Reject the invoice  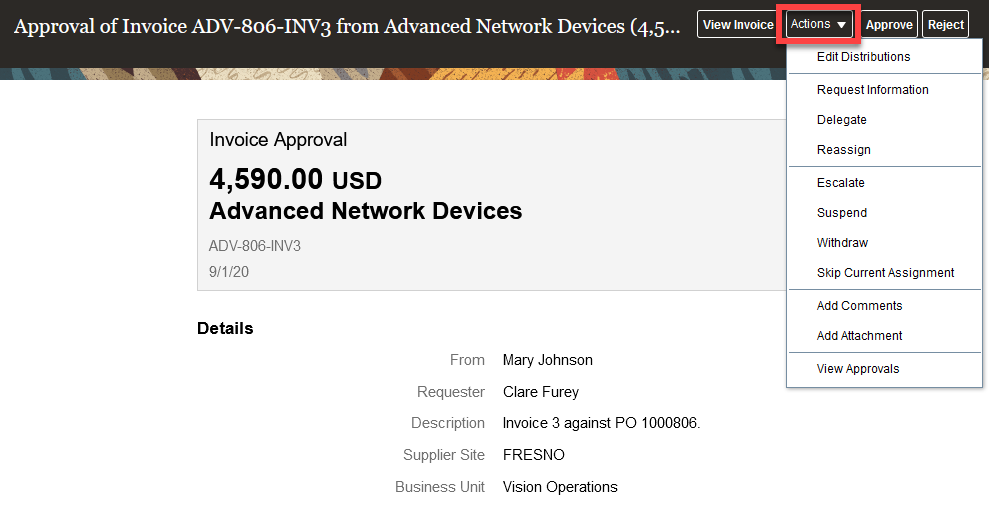(x=945, y=25)
